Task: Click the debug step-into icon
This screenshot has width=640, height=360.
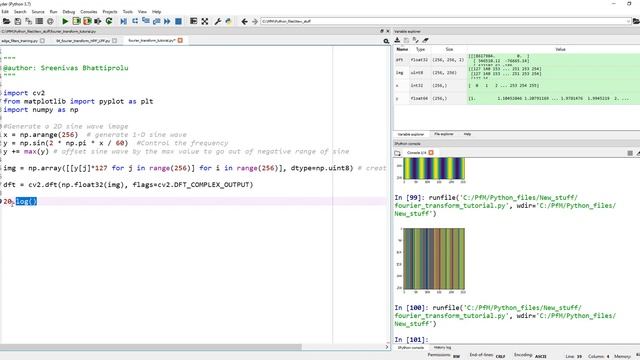Action: (x=146, y=21)
